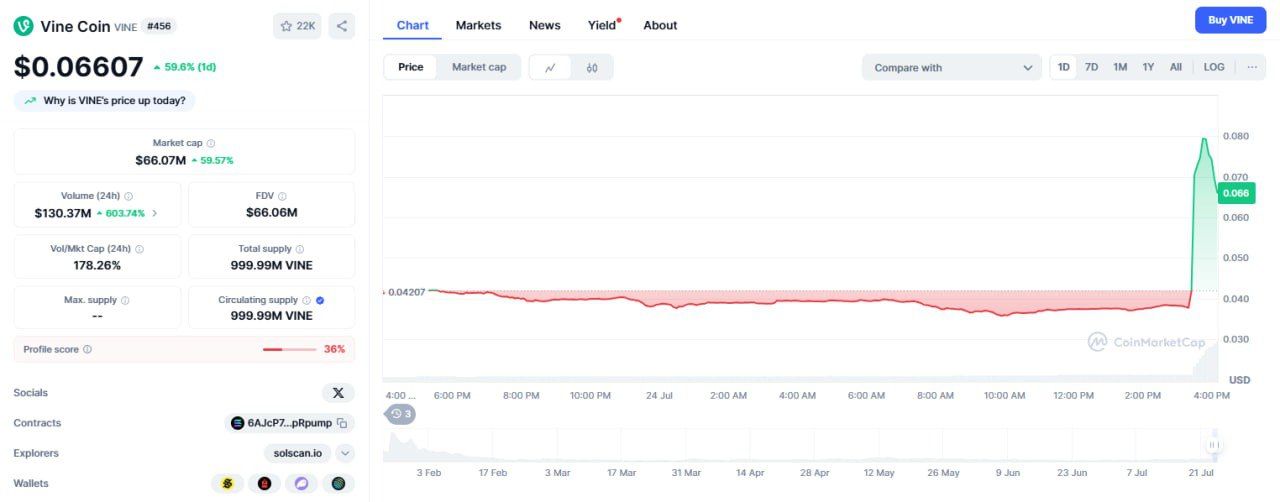The height and width of the screenshot is (502, 1280).
Task: Click the mini timeline overview chart
Action: (800, 445)
